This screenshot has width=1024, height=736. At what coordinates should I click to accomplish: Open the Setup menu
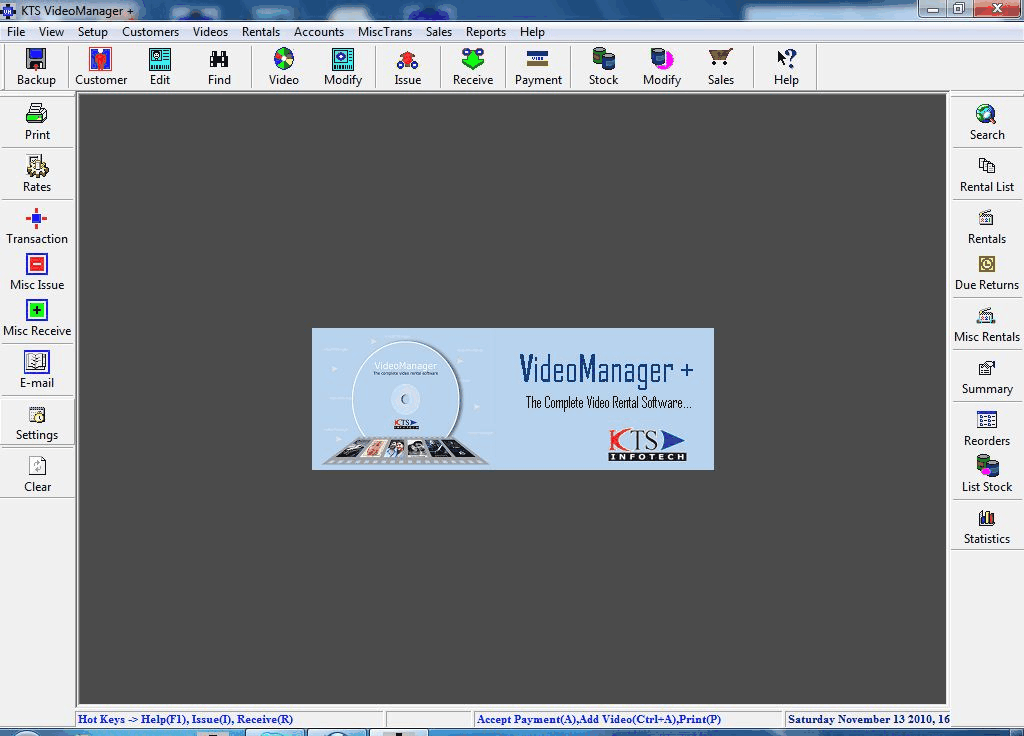93,31
